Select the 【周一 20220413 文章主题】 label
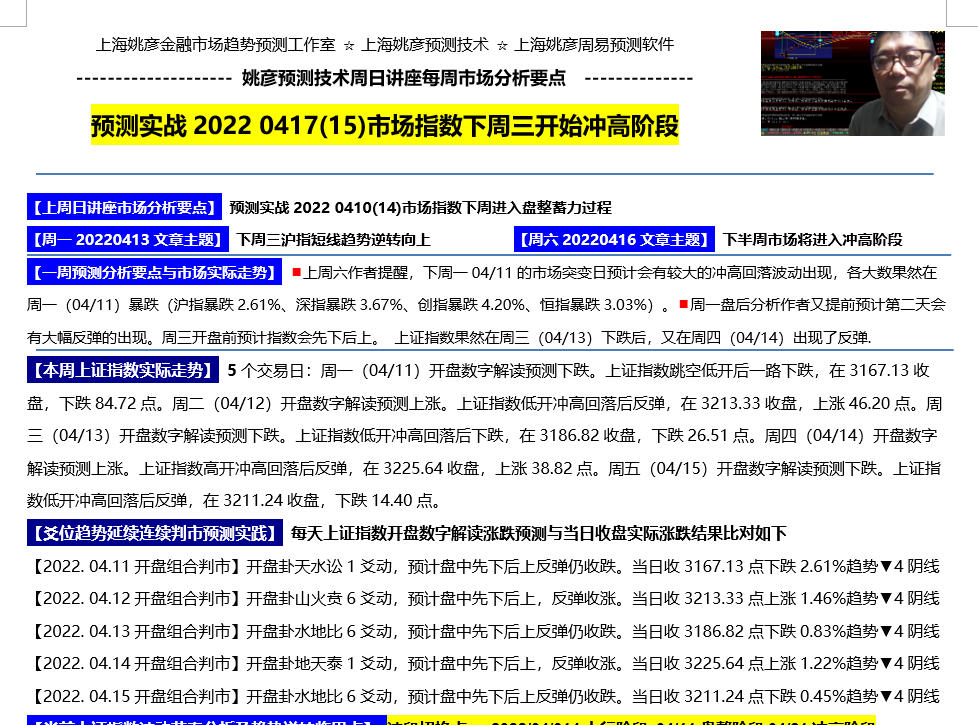978x725 pixels. pyautogui.click(x=127, y=240)
